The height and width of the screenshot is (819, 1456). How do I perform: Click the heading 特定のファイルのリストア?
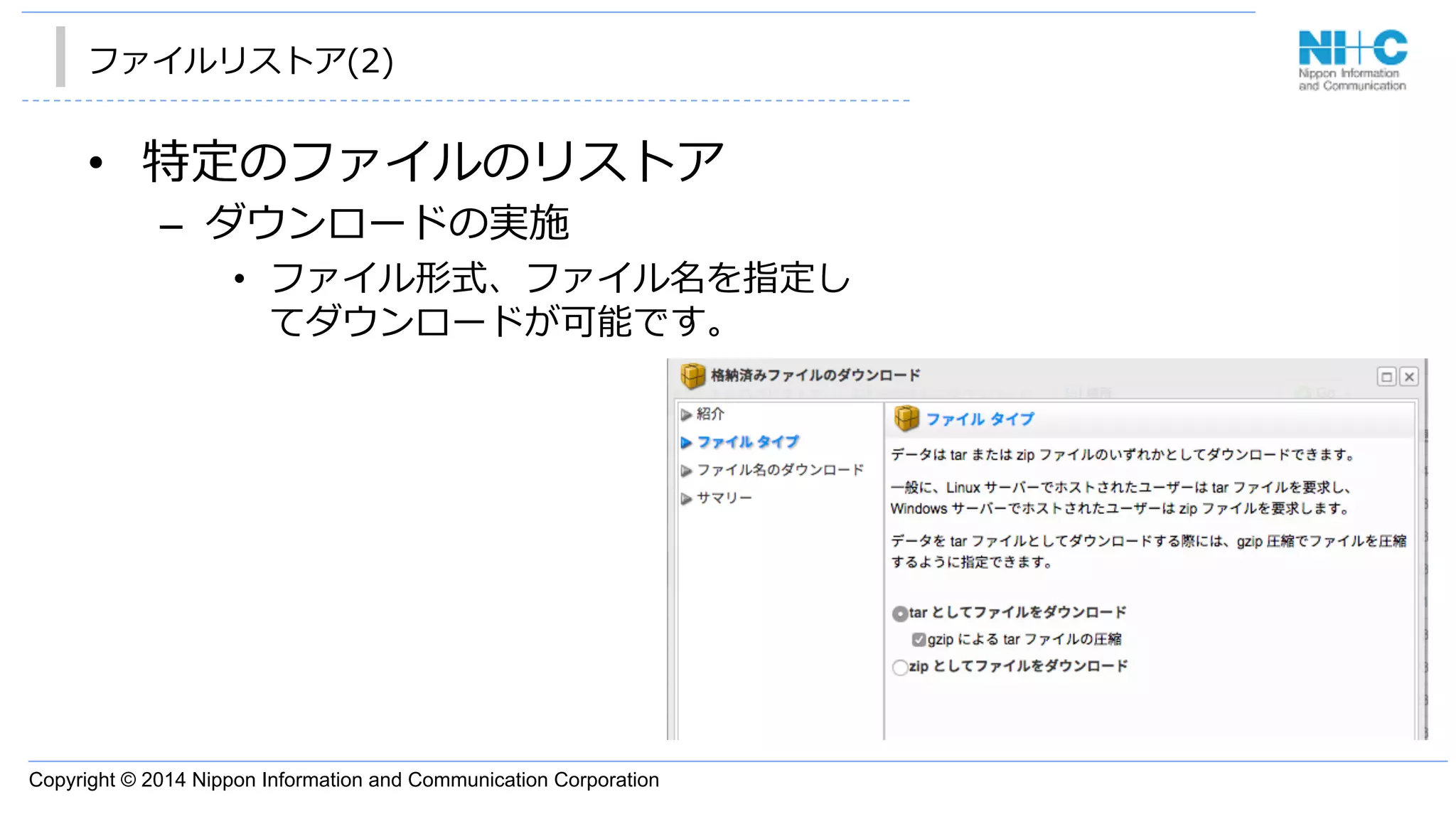[433, 161]
